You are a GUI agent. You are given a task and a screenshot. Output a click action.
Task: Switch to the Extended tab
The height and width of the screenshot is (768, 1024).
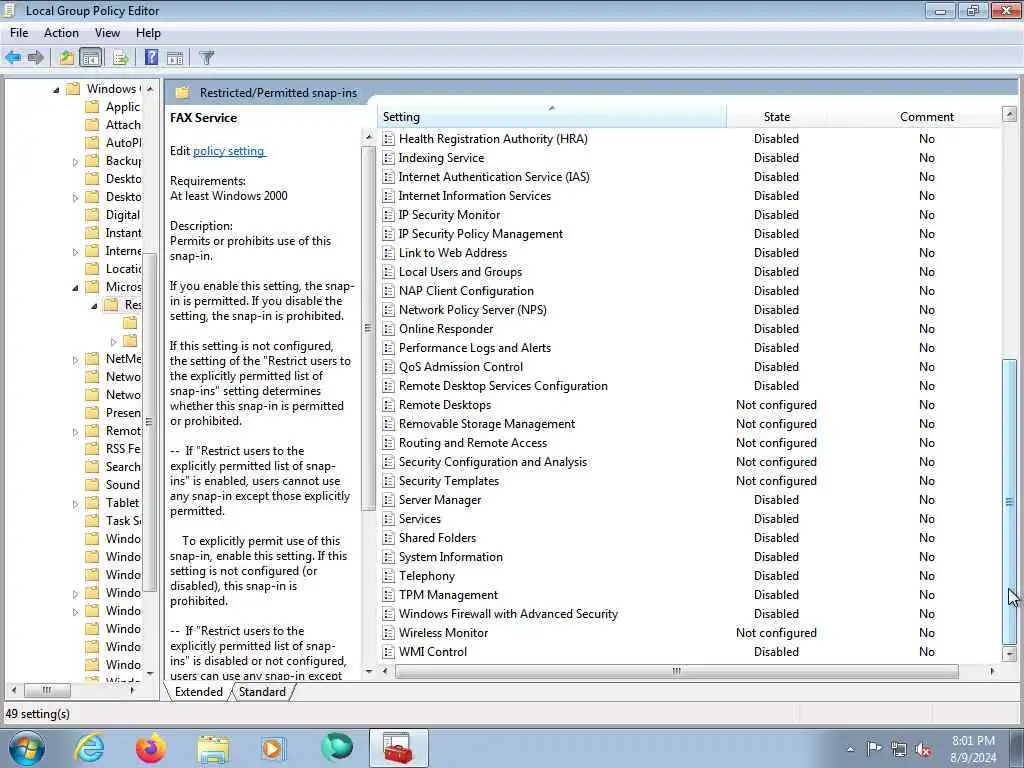199,692
